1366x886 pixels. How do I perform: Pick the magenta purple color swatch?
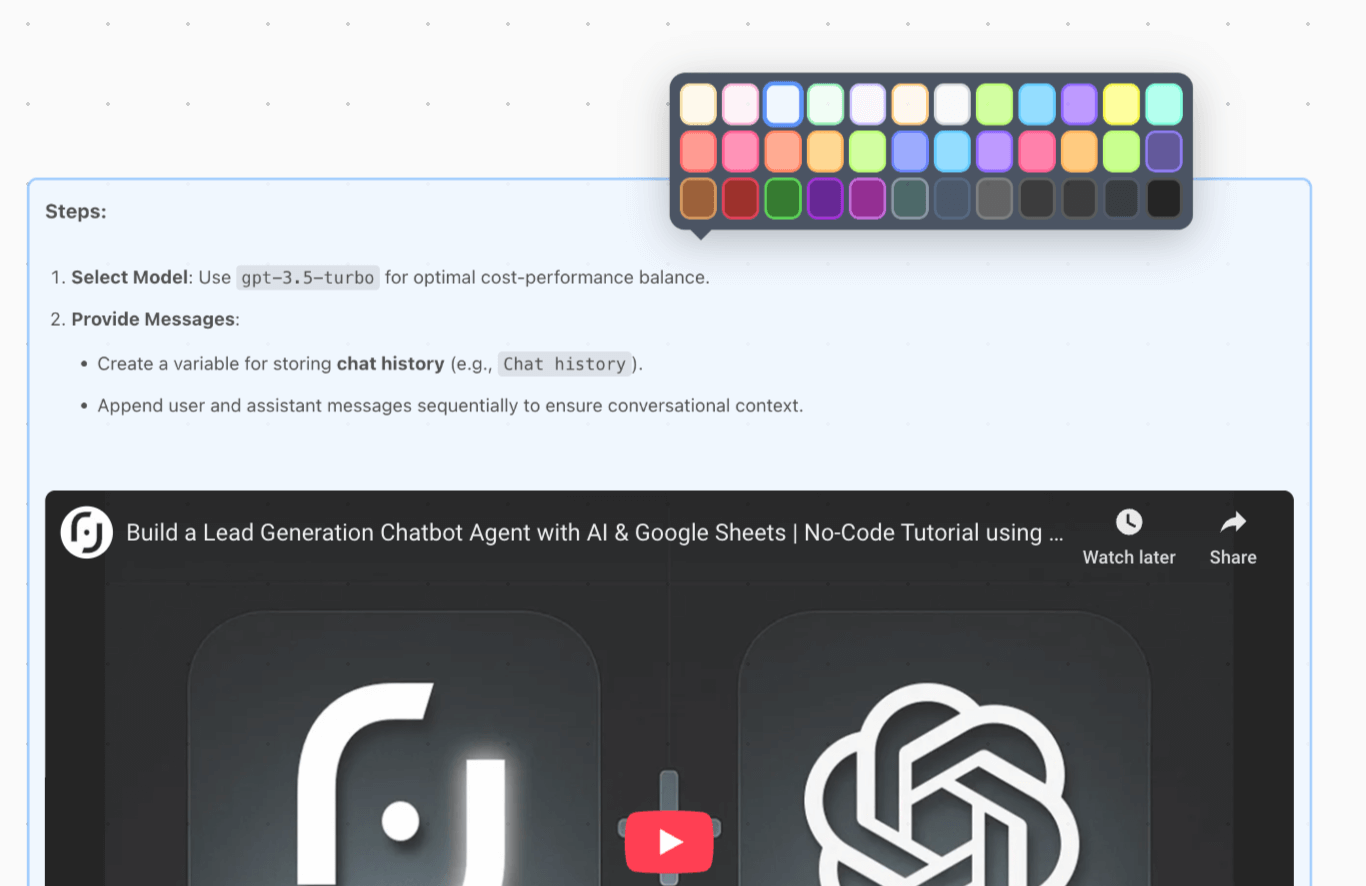[868, 198]
